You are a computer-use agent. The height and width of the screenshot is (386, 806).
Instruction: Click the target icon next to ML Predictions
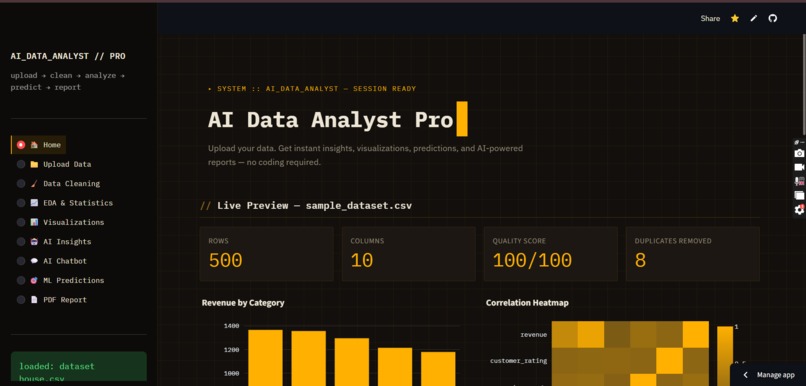point(34,281)
